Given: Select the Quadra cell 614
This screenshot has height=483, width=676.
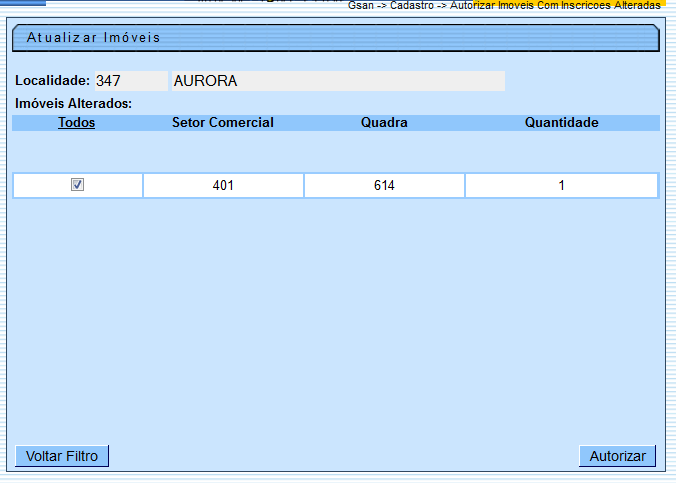Looking at the screenshot, I should tap(384, 186).
